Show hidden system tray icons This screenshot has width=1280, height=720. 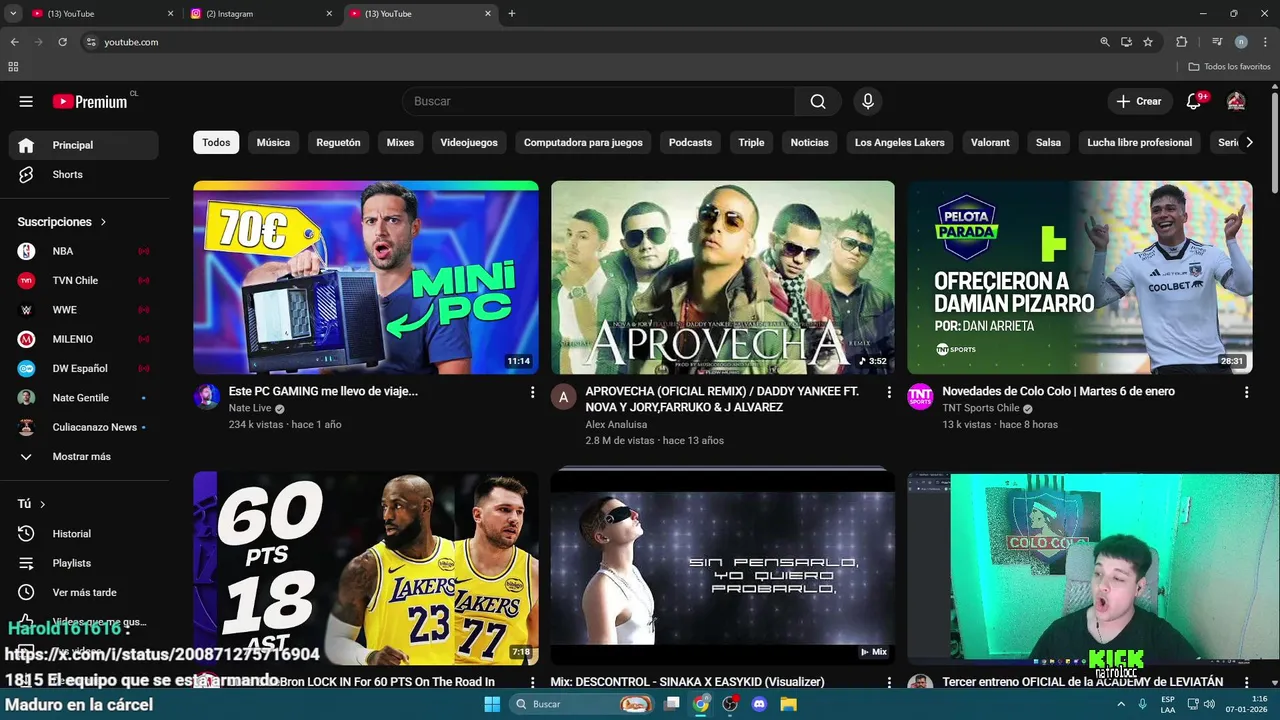point(1121,704)
